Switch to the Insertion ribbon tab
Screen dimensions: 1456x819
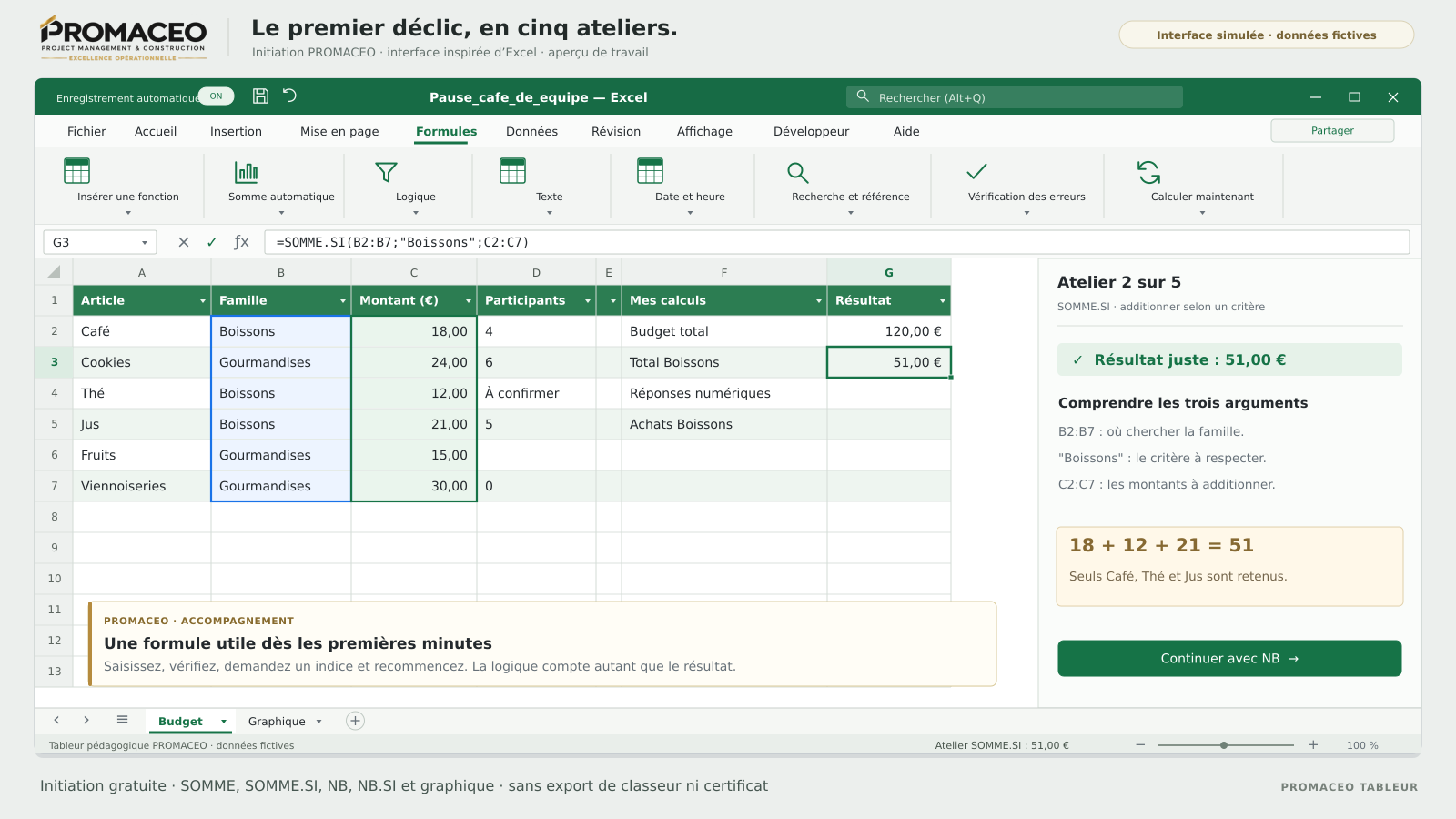[x=236, y=132]
